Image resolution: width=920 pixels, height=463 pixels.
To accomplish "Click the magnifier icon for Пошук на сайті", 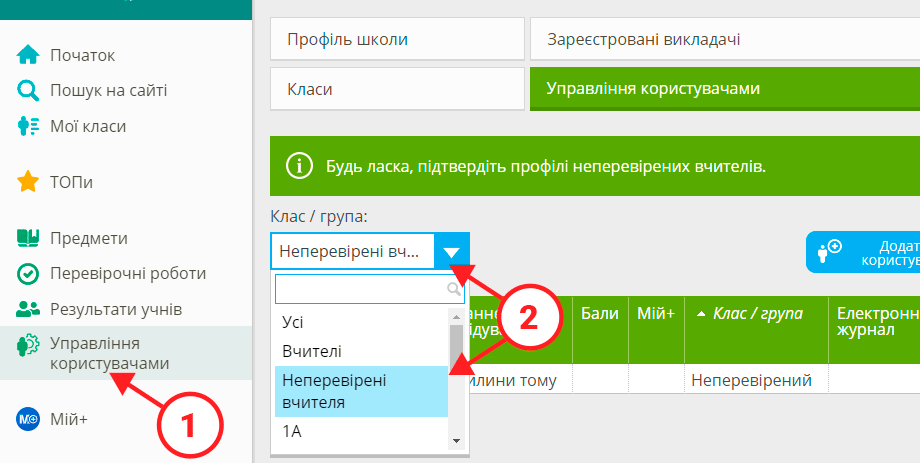I will (x=28, y=91).
